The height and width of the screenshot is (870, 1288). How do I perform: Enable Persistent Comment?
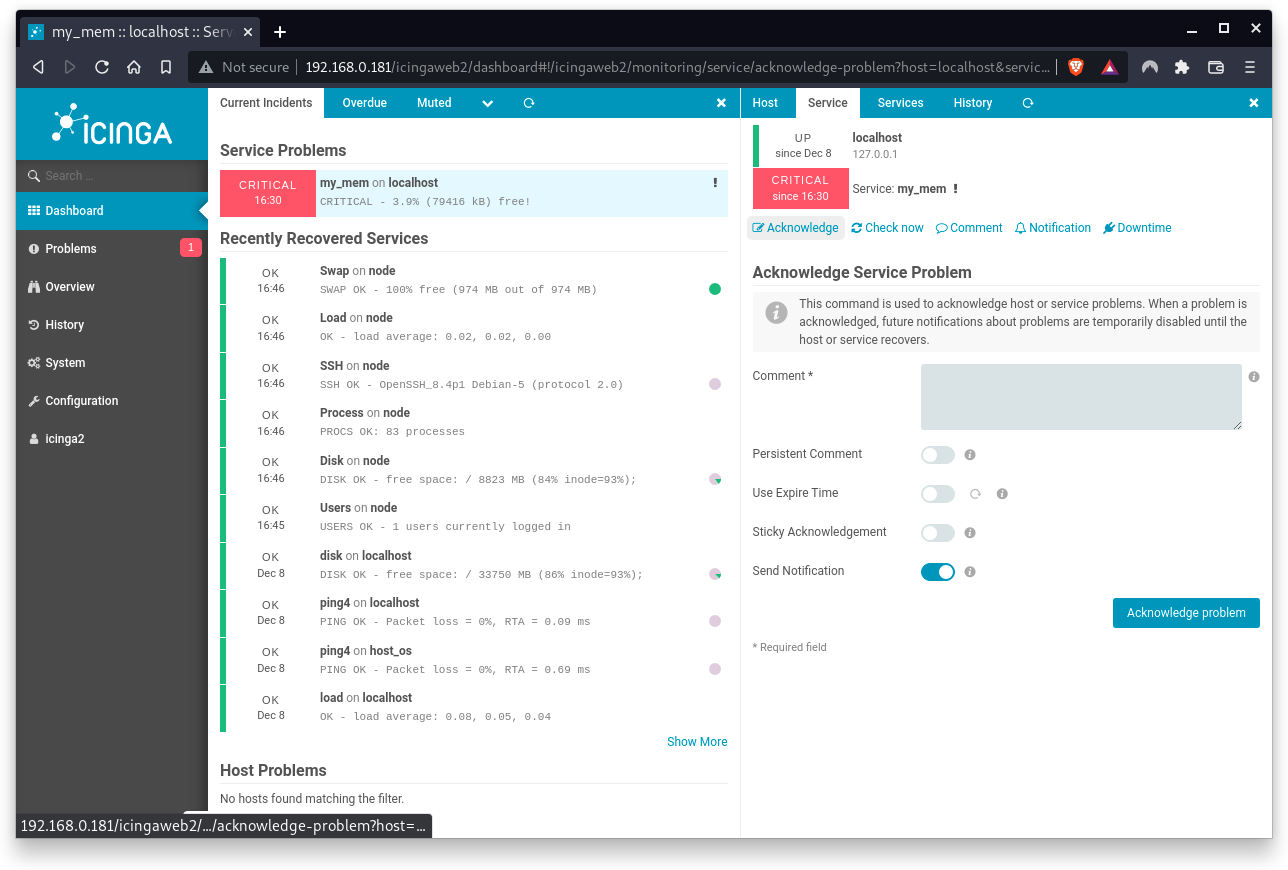(937, 454)
